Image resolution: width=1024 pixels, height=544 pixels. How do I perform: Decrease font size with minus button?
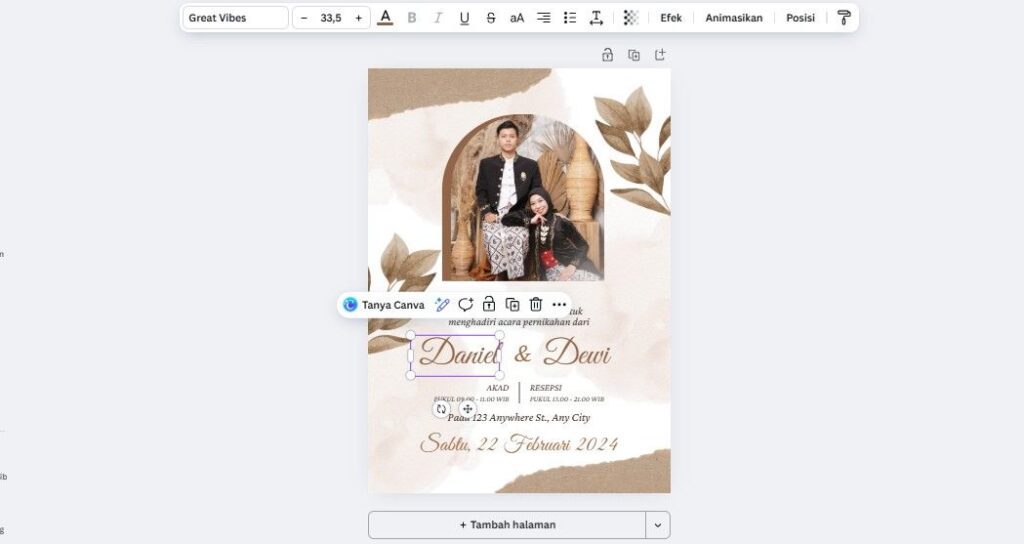point(304,18)
